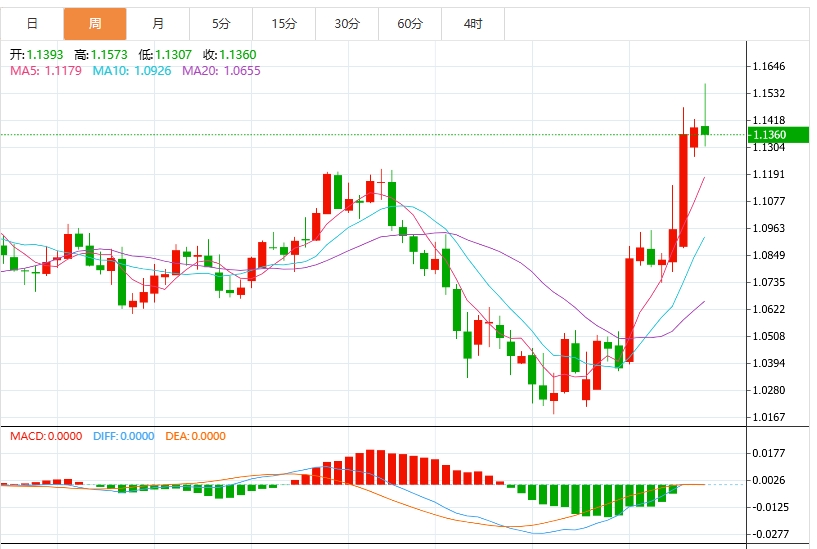Click the MACD: 0.0000 label

[46, 436]
